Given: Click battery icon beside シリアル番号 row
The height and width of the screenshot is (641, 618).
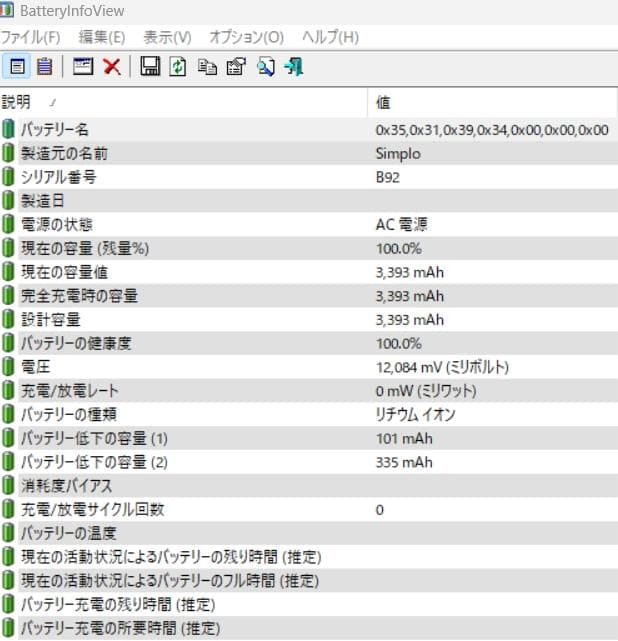Looking at the screenshot, I should click(8, 177).
